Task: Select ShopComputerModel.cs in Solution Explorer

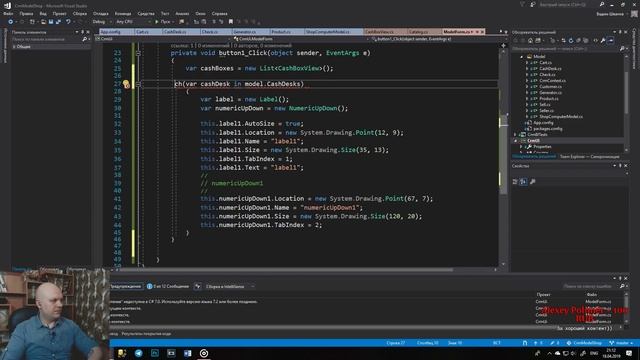Action: point(560,117)
